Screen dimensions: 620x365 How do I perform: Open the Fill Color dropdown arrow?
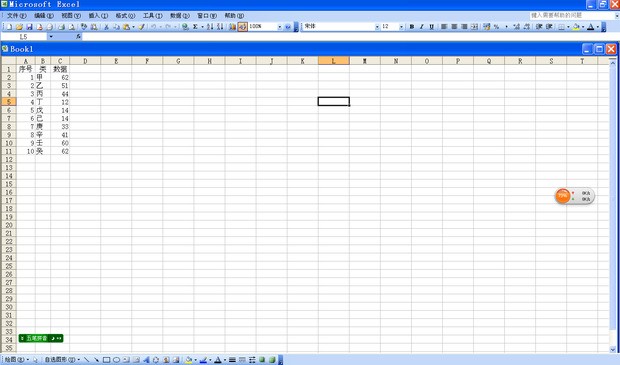pyautogui.click(x=583, y=26)
